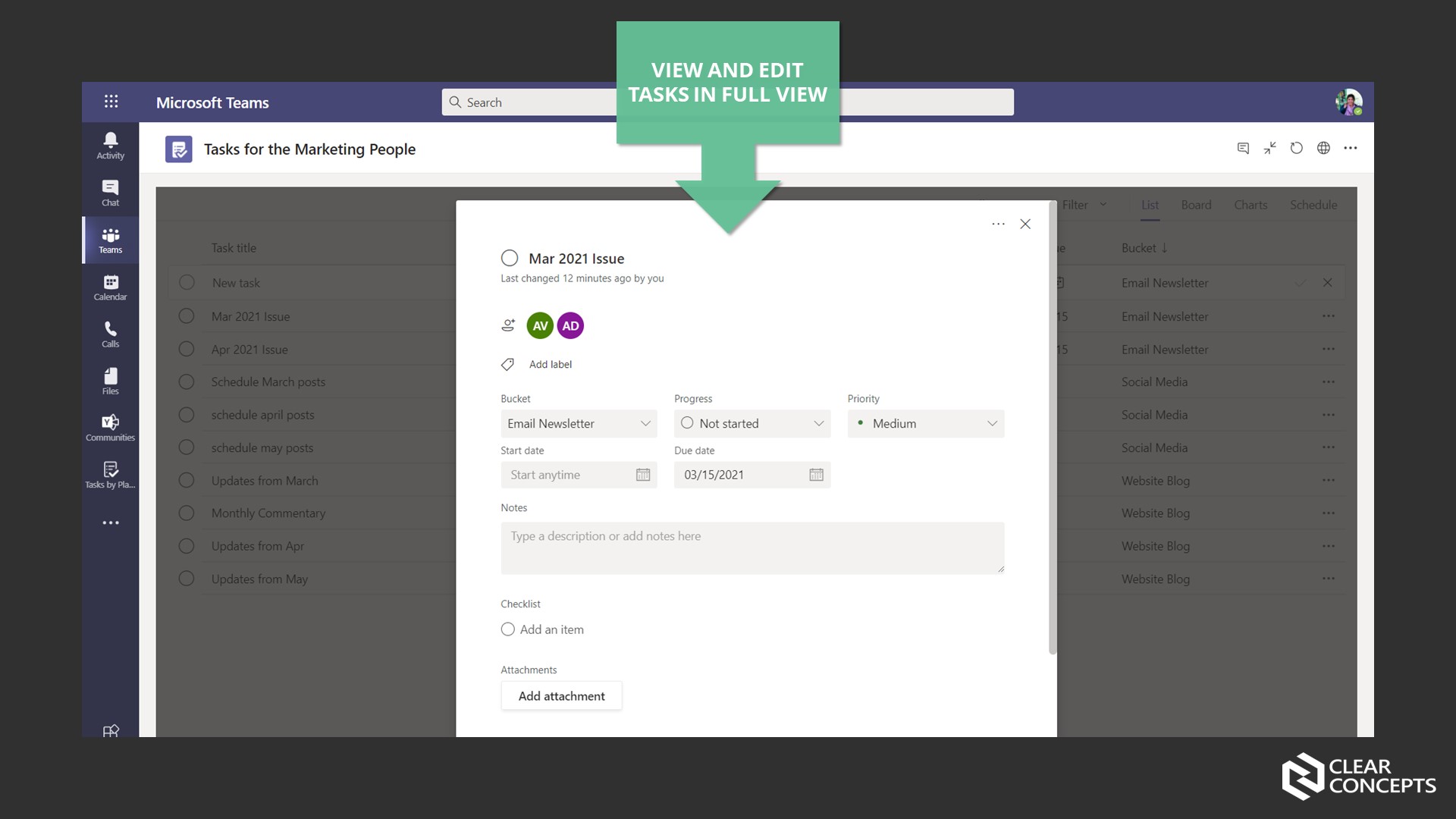Open options for Updates from May row

(x=1329, y=579)
